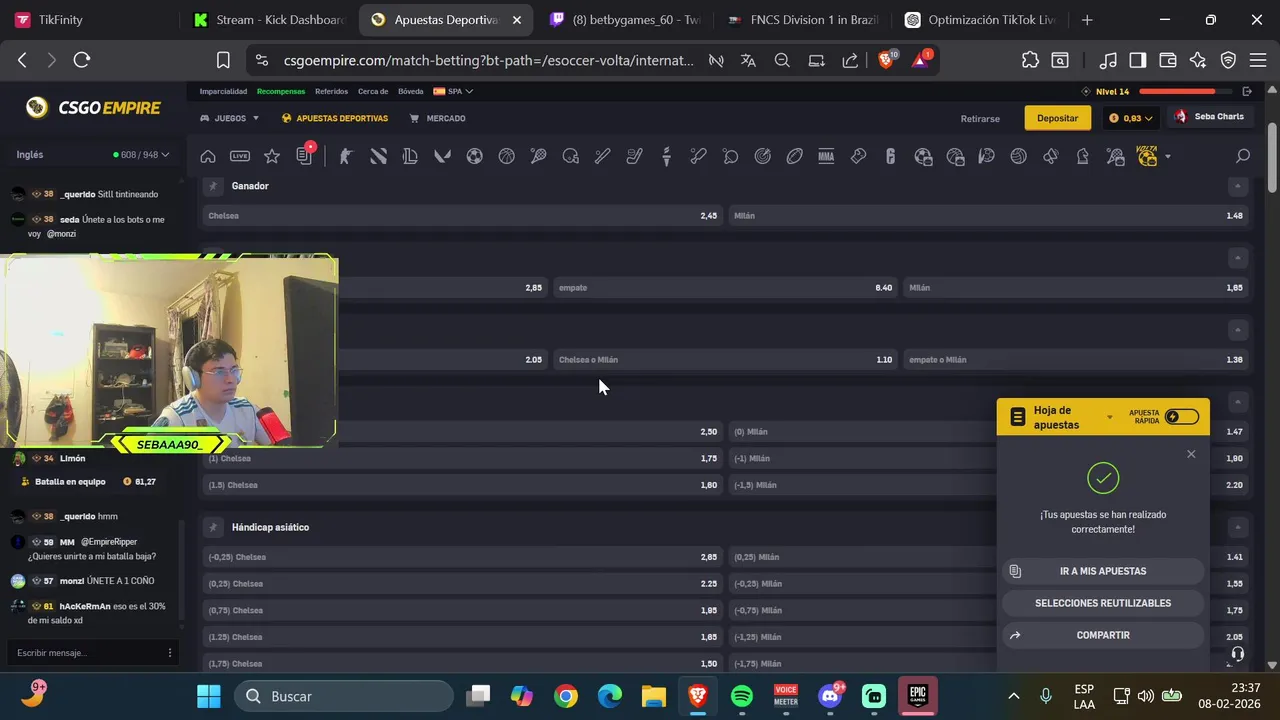Open Imparcialidad in top bar
The image size is (1280, 720).
[223, 91]
